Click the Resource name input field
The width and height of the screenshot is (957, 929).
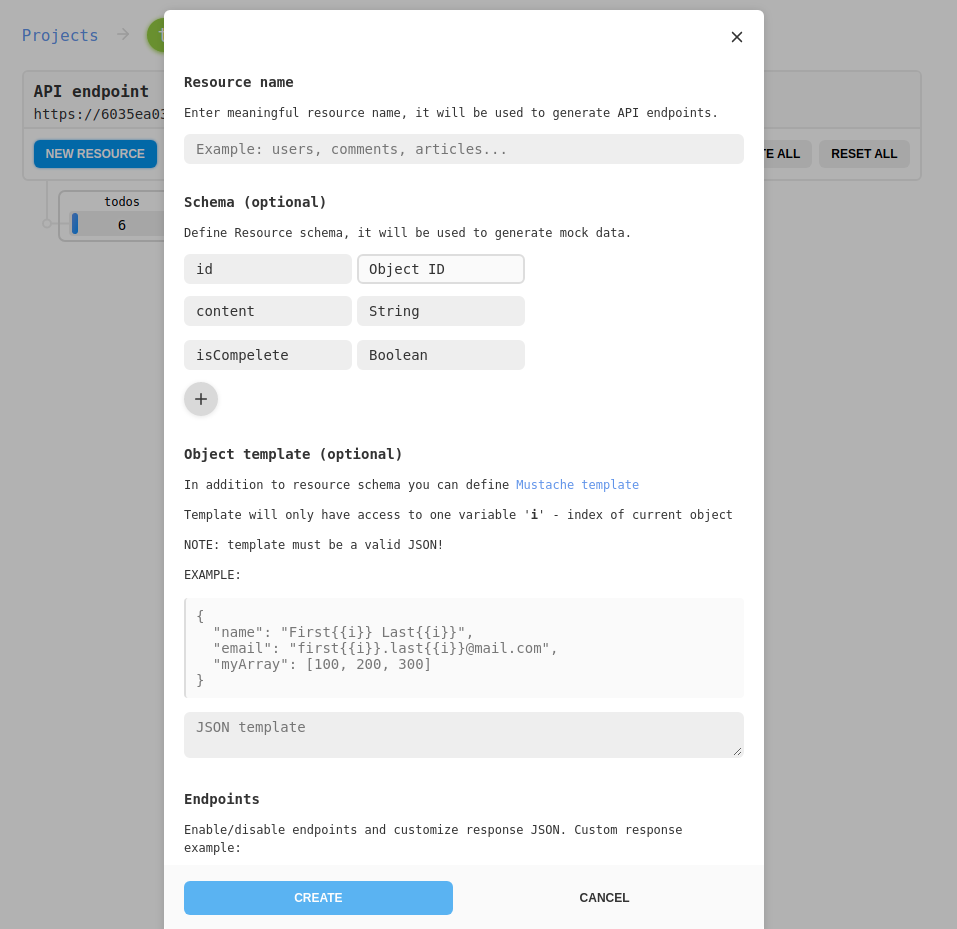(x=464, y=149)
